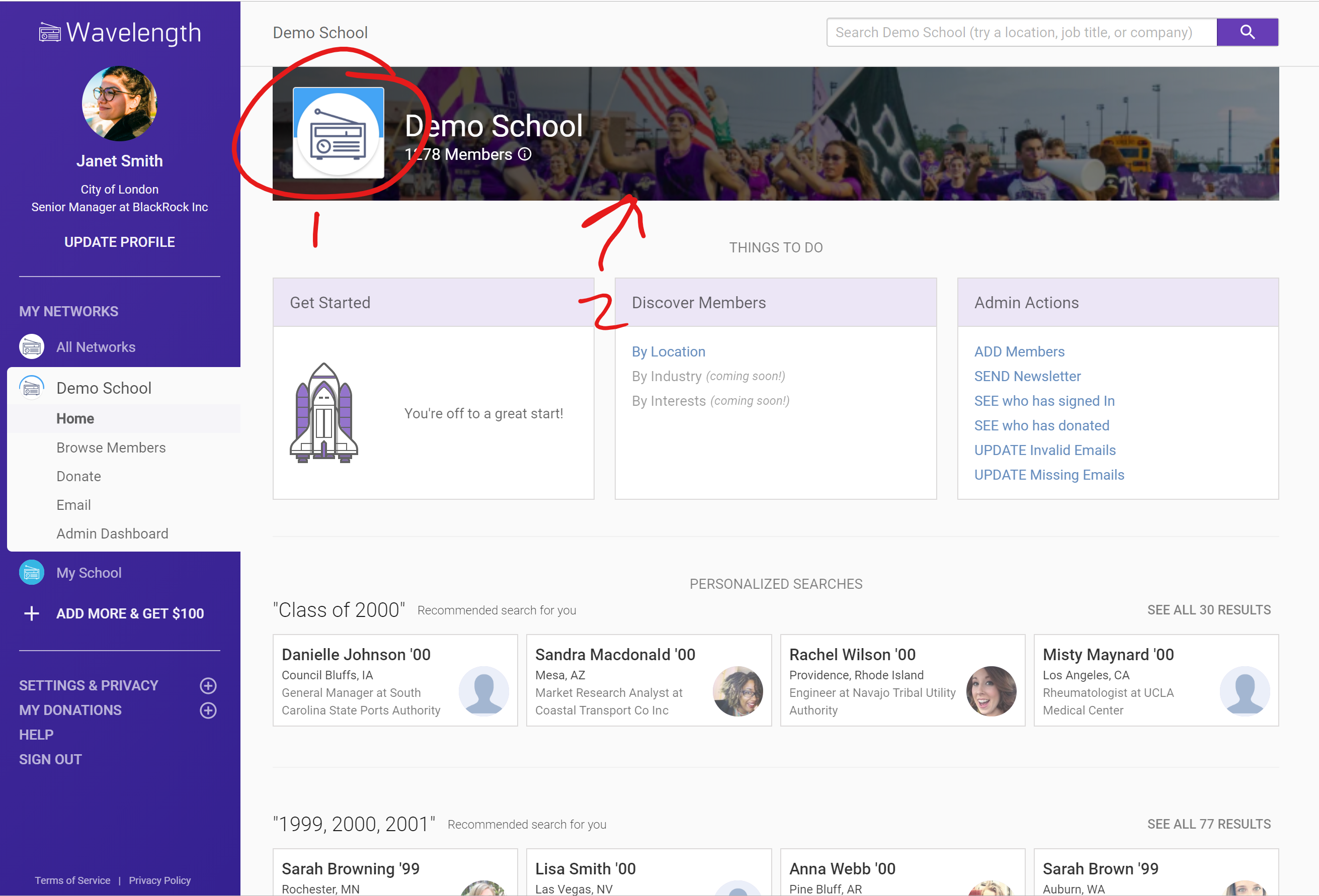Screen dimensions: 1319x896
Task: Click the plus icon beside ADD MORE
Action: coord(32,613)
